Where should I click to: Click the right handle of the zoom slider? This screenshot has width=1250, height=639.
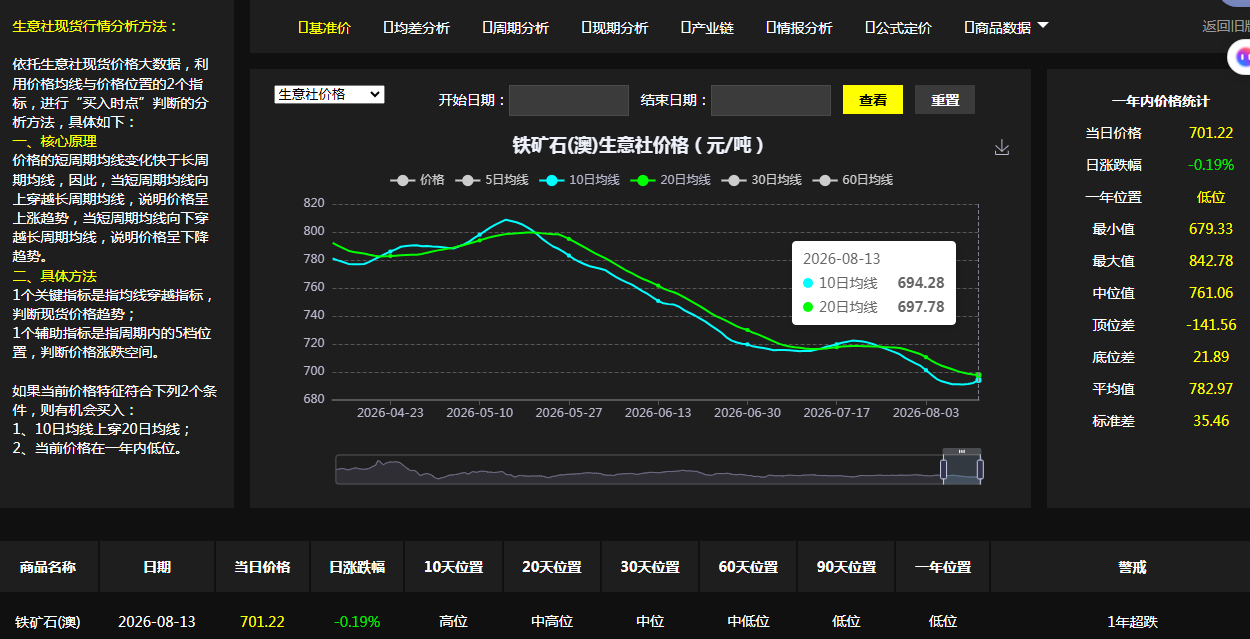pos(981,469)
